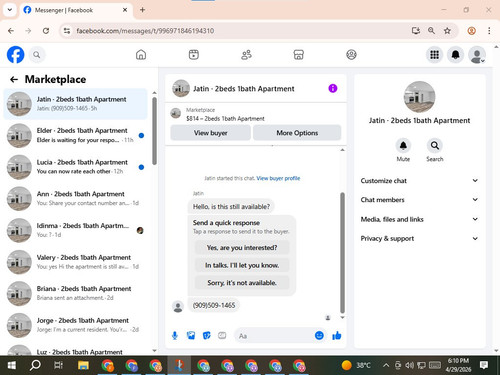This screenshot has height=375, width=500.
Task: Mute the Jatin conversation
Action: pos(403,146)
